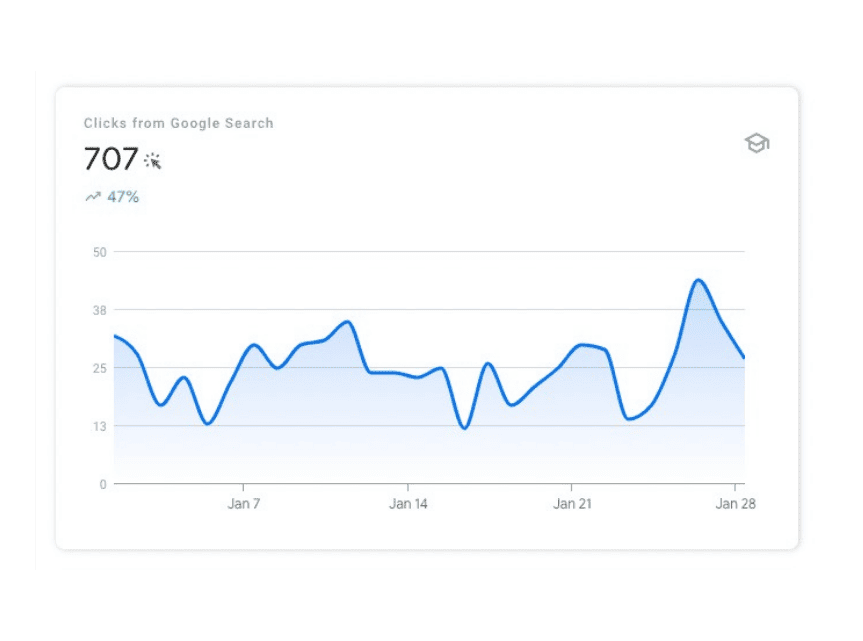
Task: Click the Jan 28 axis label
Action: pos(735,503)
